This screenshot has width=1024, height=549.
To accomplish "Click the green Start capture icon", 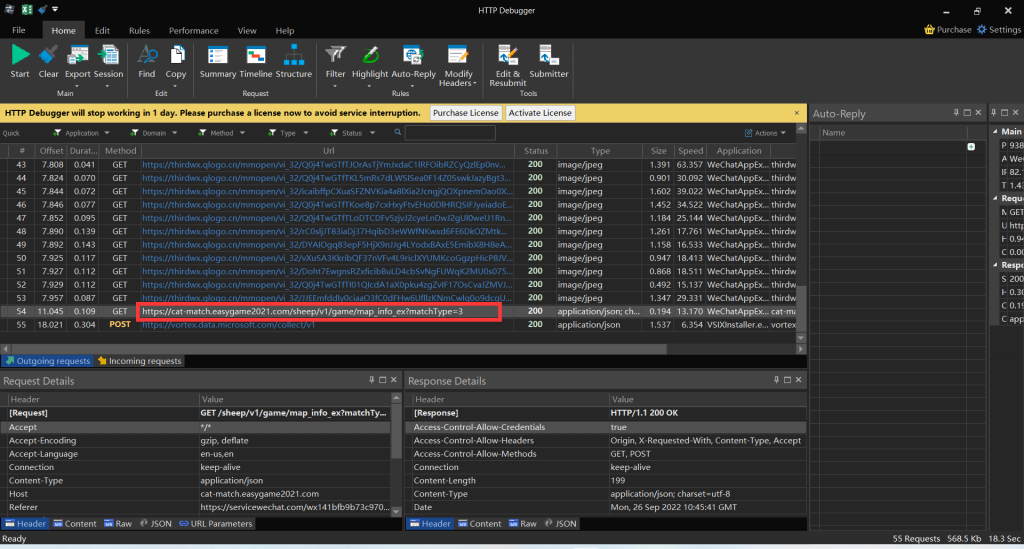I will pyautogui.click(x=19, y=58).
